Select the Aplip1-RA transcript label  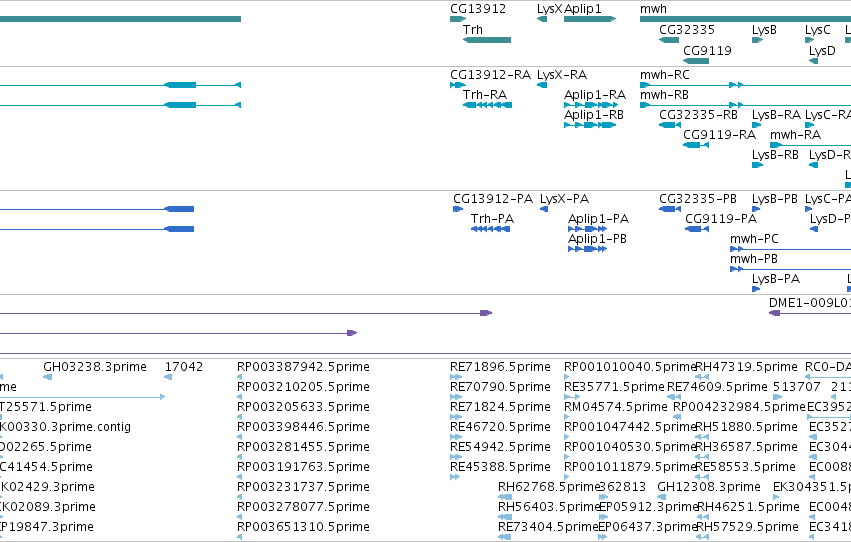point(595,95)
